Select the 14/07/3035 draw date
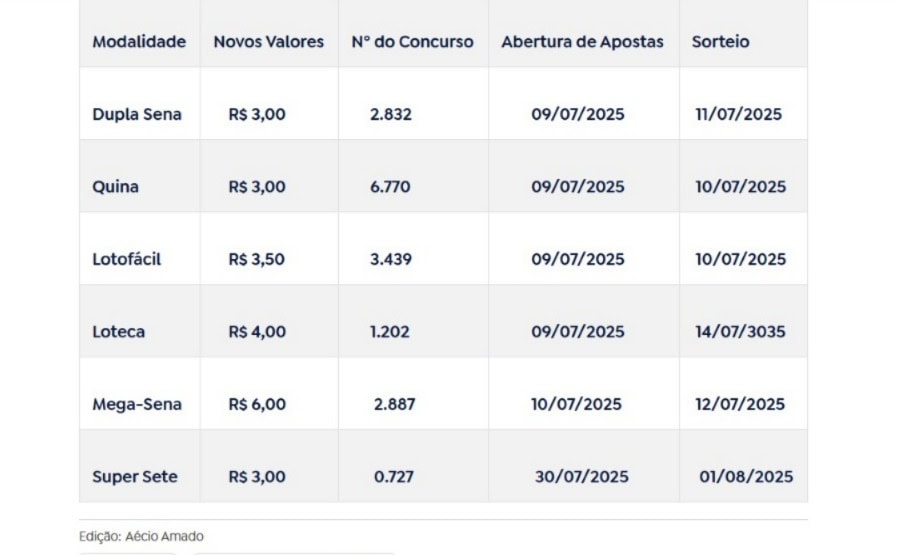 [740, 332]
